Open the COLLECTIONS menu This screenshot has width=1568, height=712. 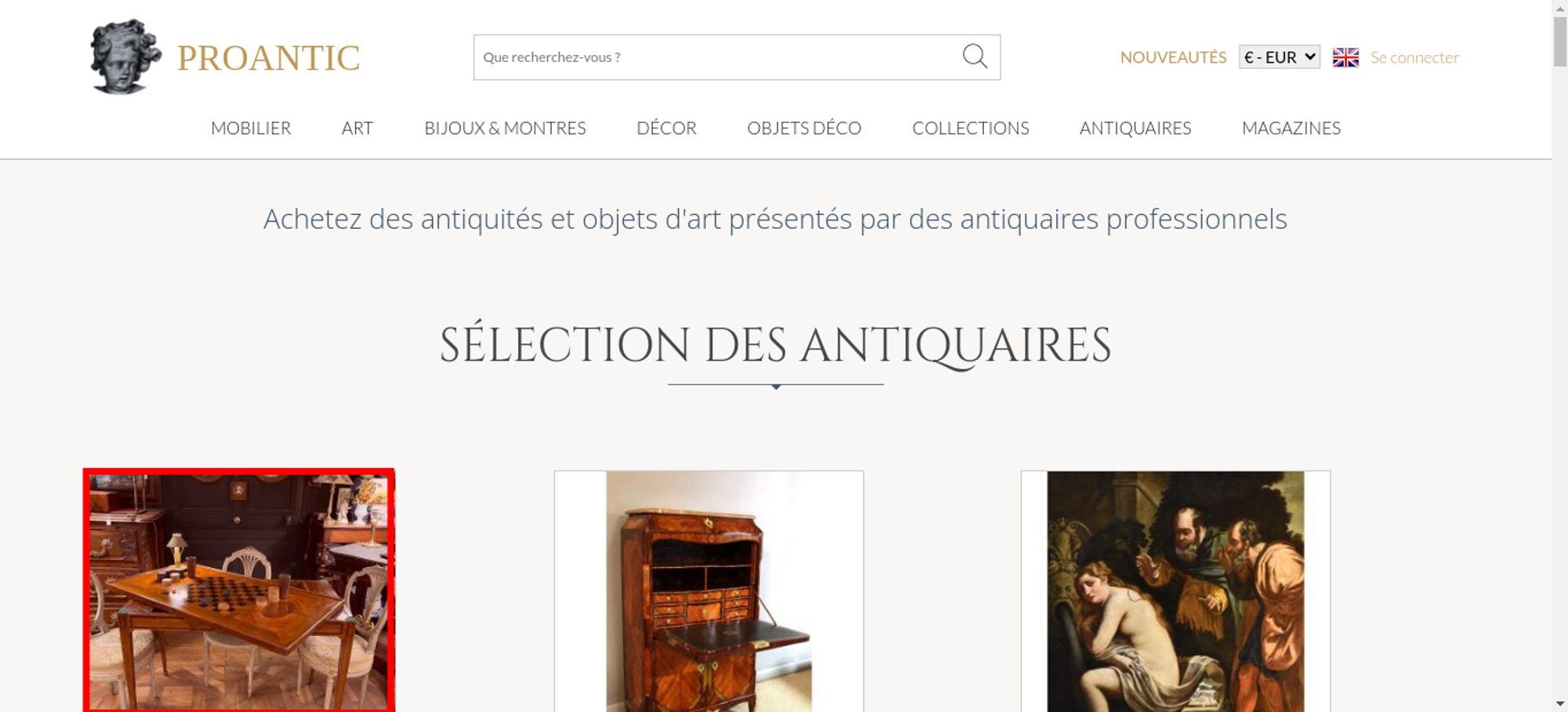[x=971, y=128]
